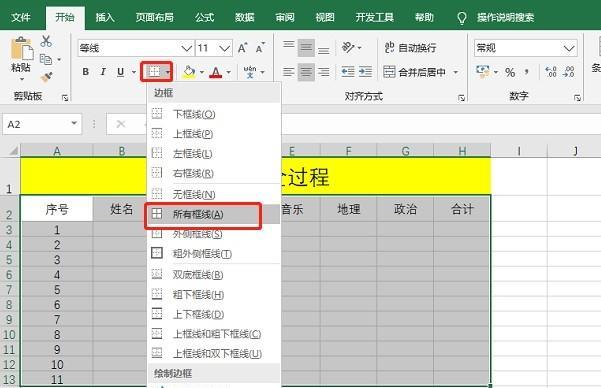The width and height of the screenshot is (601, 388).
Task: Toggle Bold formatting
Action: point(86,72)
